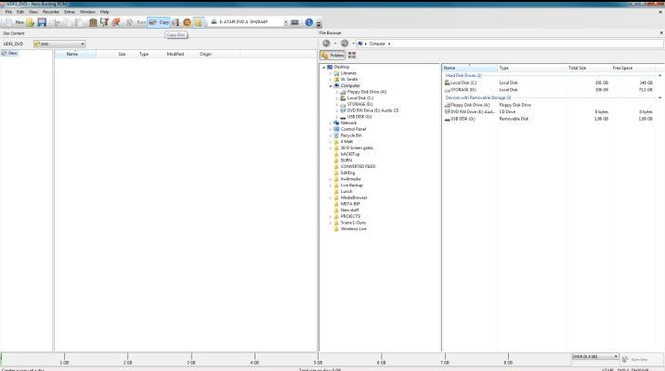Screen dimensions: 665x371
Task: Open the DVD9 disc capacity dropdown
Action: click(595, 357)
